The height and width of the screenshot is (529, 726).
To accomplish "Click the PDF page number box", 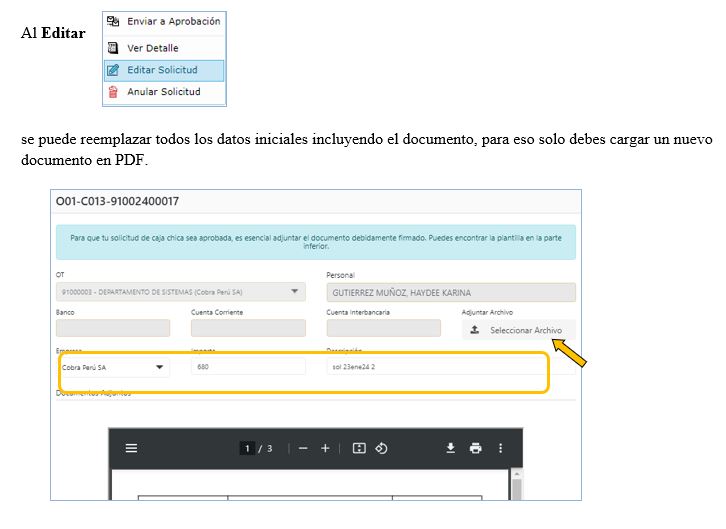I will coord(247,448).
